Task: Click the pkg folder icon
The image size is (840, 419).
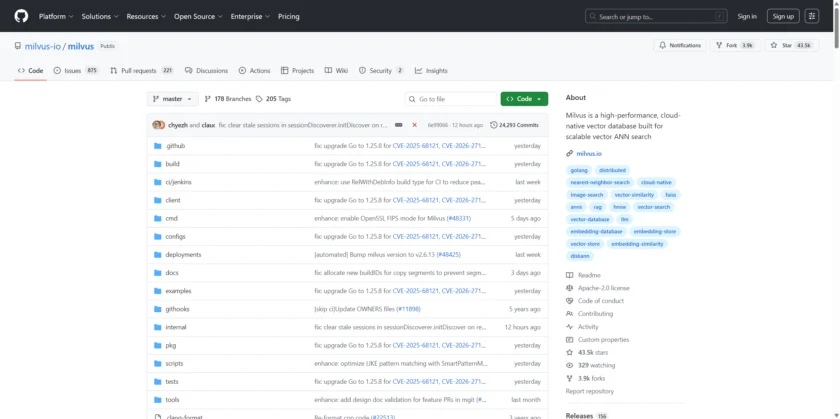Action: tap(158, 346)
